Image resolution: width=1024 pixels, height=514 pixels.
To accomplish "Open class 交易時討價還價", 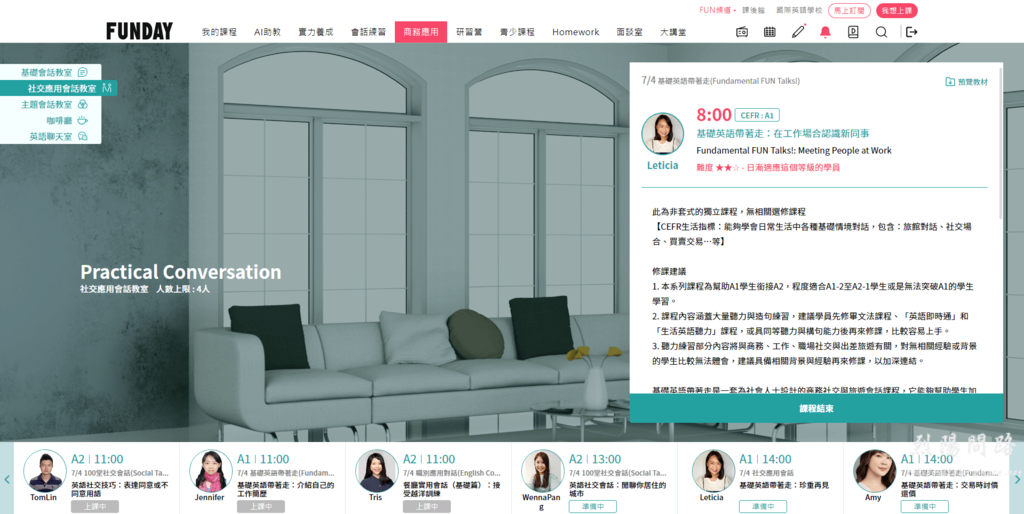I will click(x=950, y=489).
